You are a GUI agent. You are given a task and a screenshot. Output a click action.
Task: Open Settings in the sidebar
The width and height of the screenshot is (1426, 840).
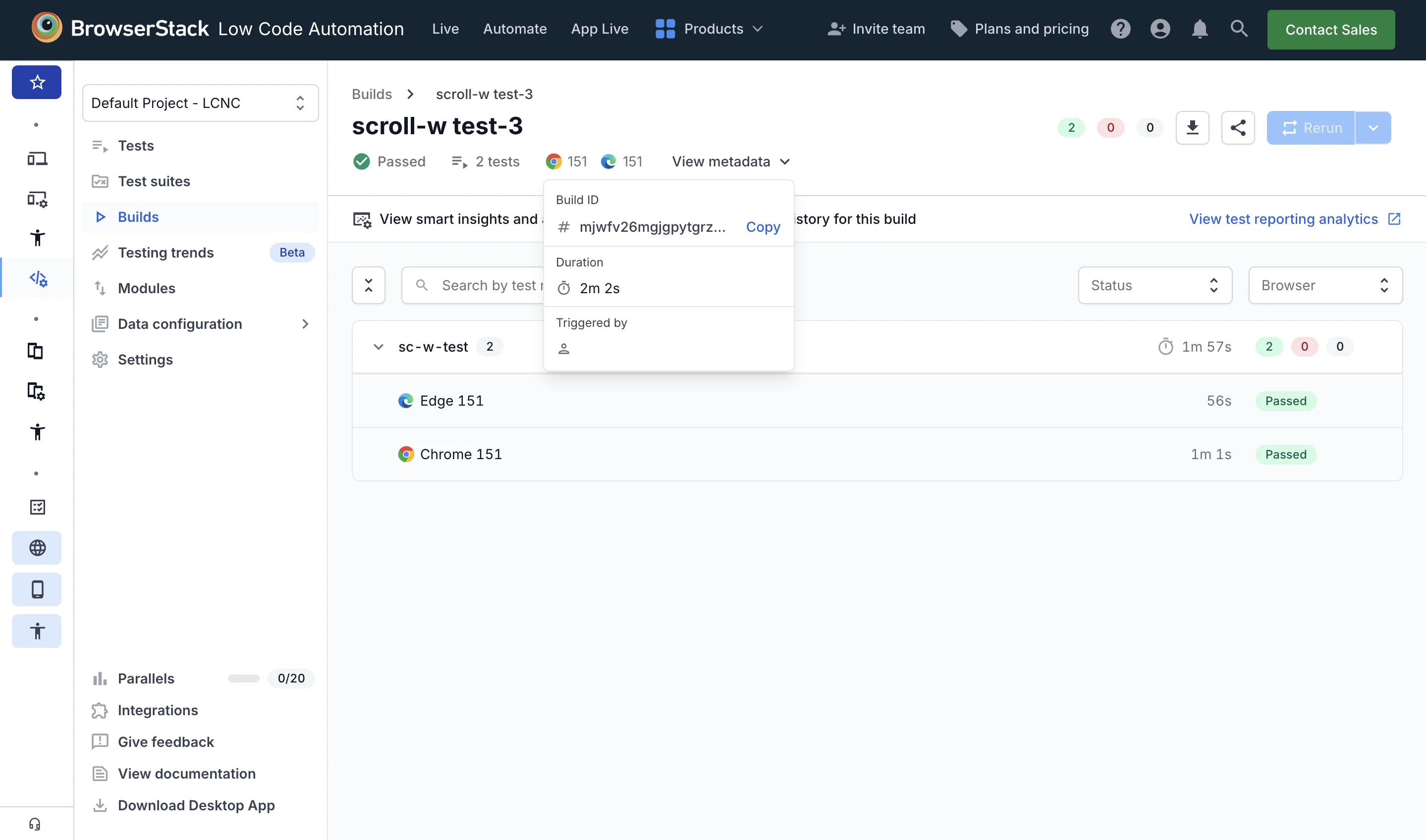200,360
